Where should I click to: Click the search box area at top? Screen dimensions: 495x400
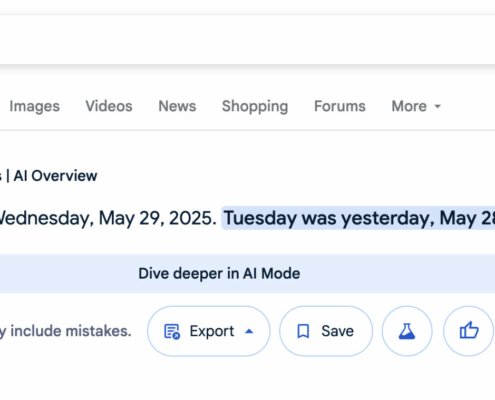[247, 40]
